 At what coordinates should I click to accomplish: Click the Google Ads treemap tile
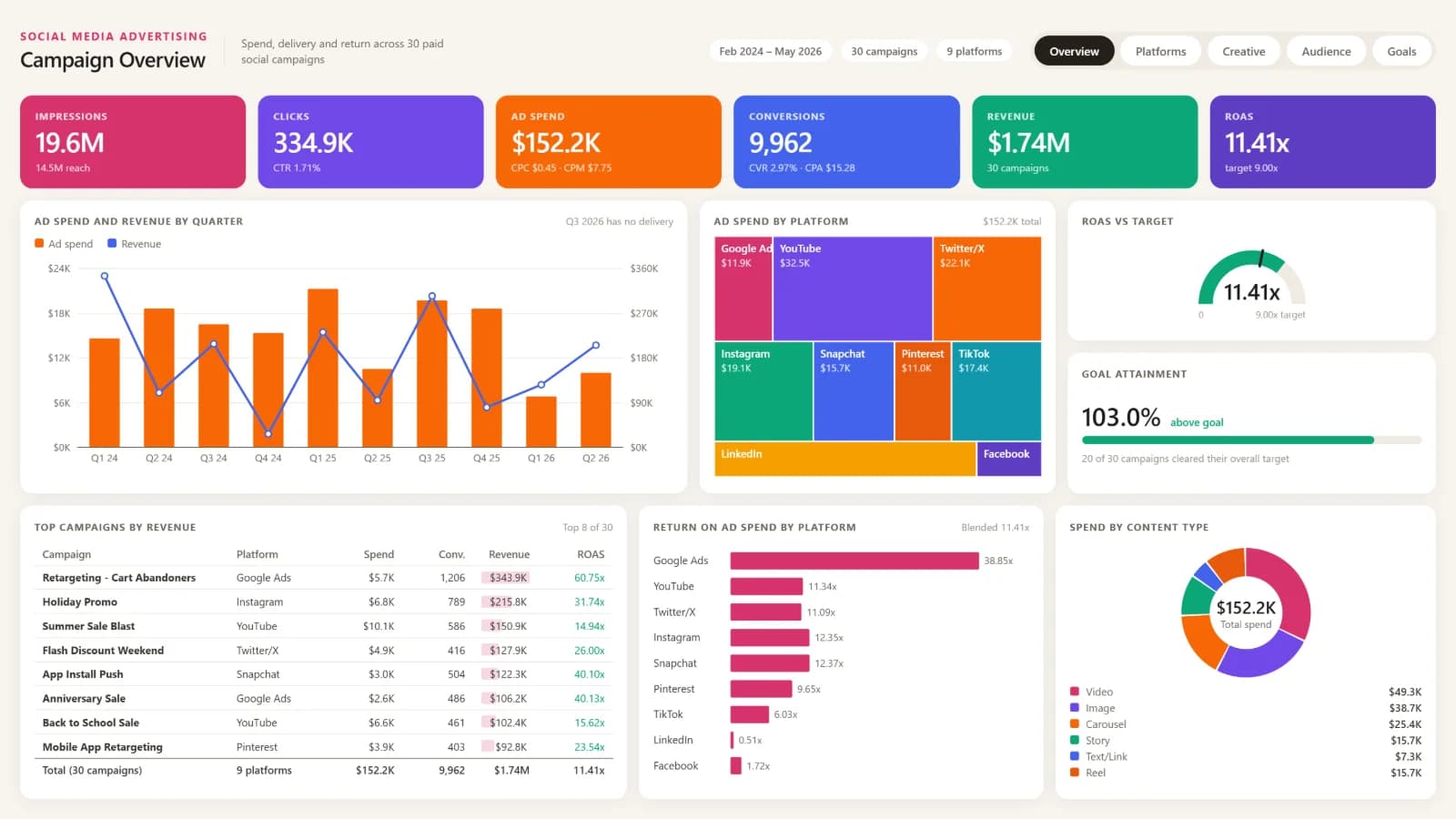point(743,288)
